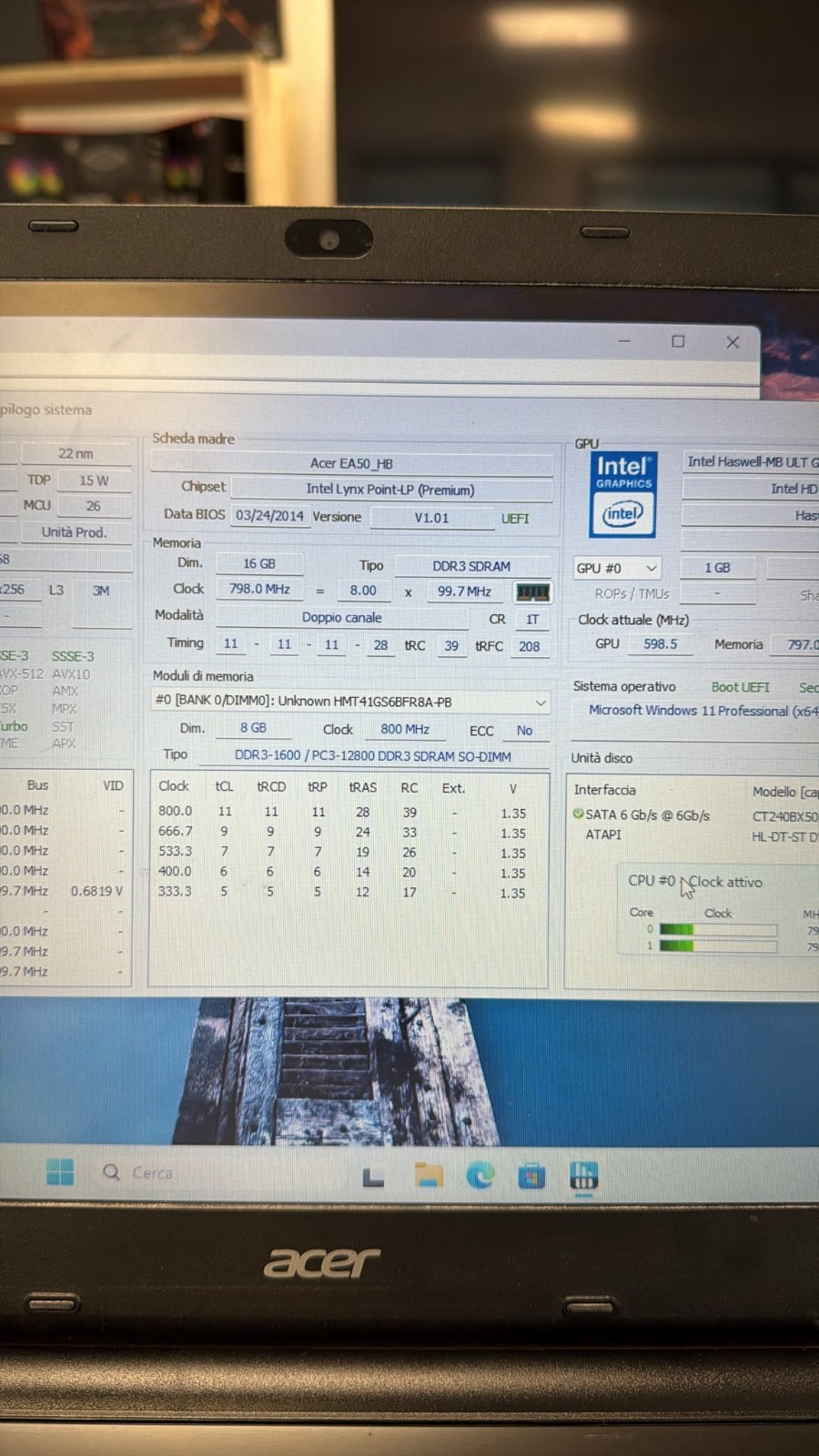The height and width of the screenshot is (1456, 819).
Task: Click the BIOS date 03/24/2014
Action: (x=269, y=516)
